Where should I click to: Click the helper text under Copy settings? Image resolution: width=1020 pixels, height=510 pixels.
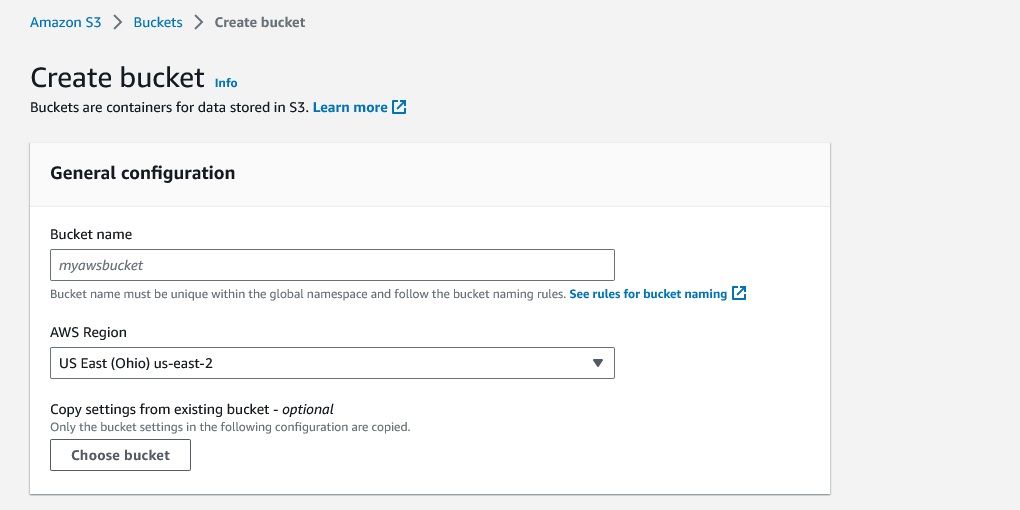230,427
